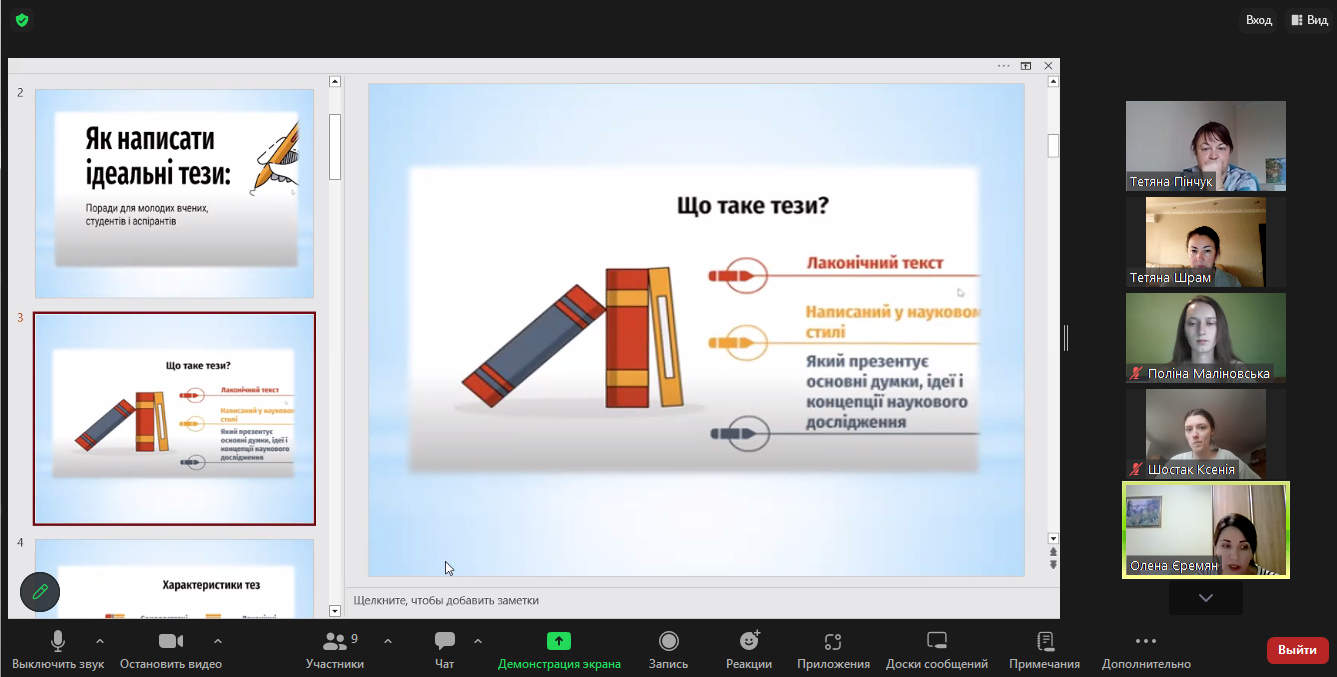Select slide 4 thumbnail Характеристики тез
The image size is (1337, 677).
174,579
